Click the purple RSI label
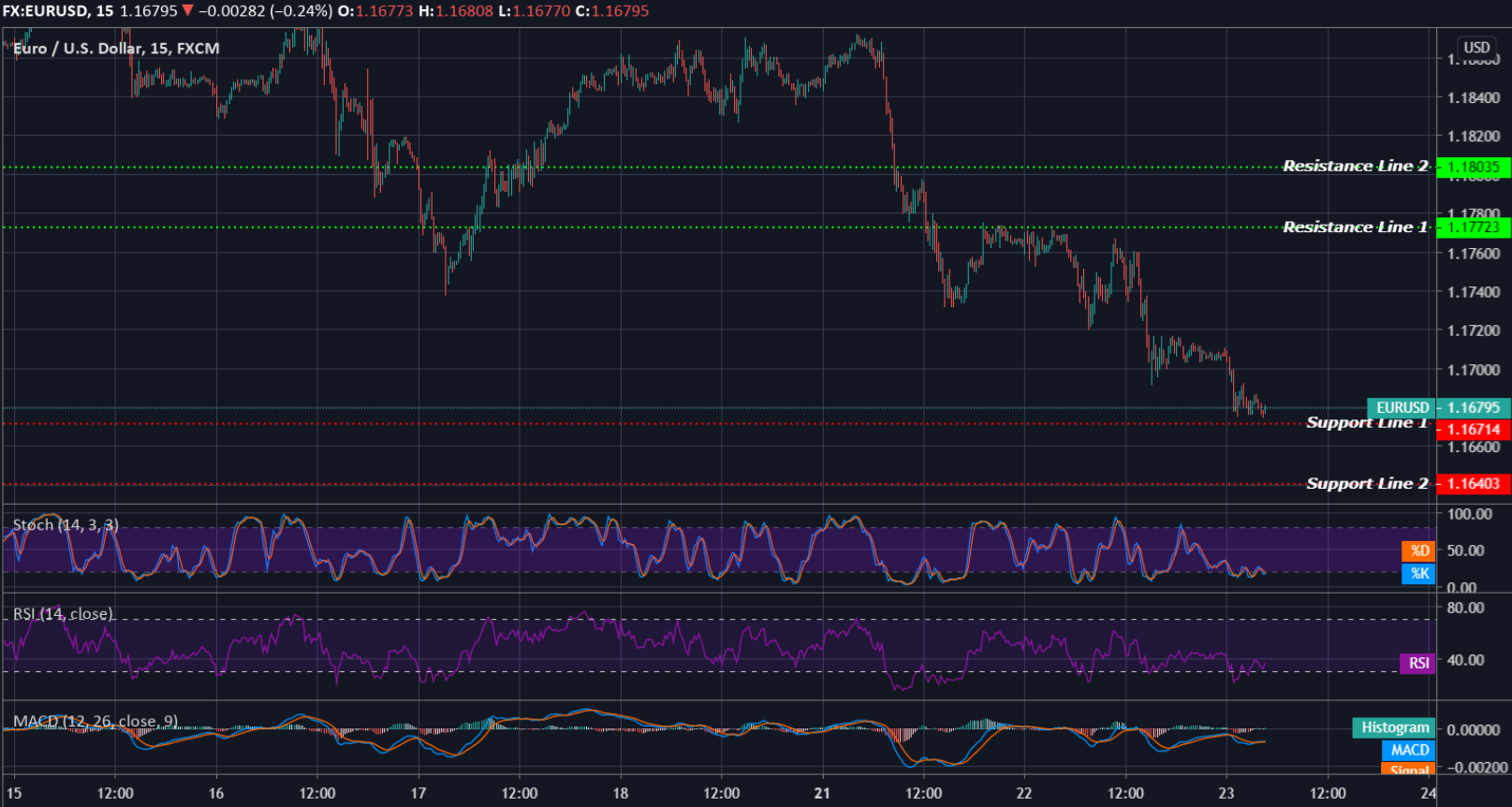The height and width of the screenshot is (807, 1512). (1418, 663)
